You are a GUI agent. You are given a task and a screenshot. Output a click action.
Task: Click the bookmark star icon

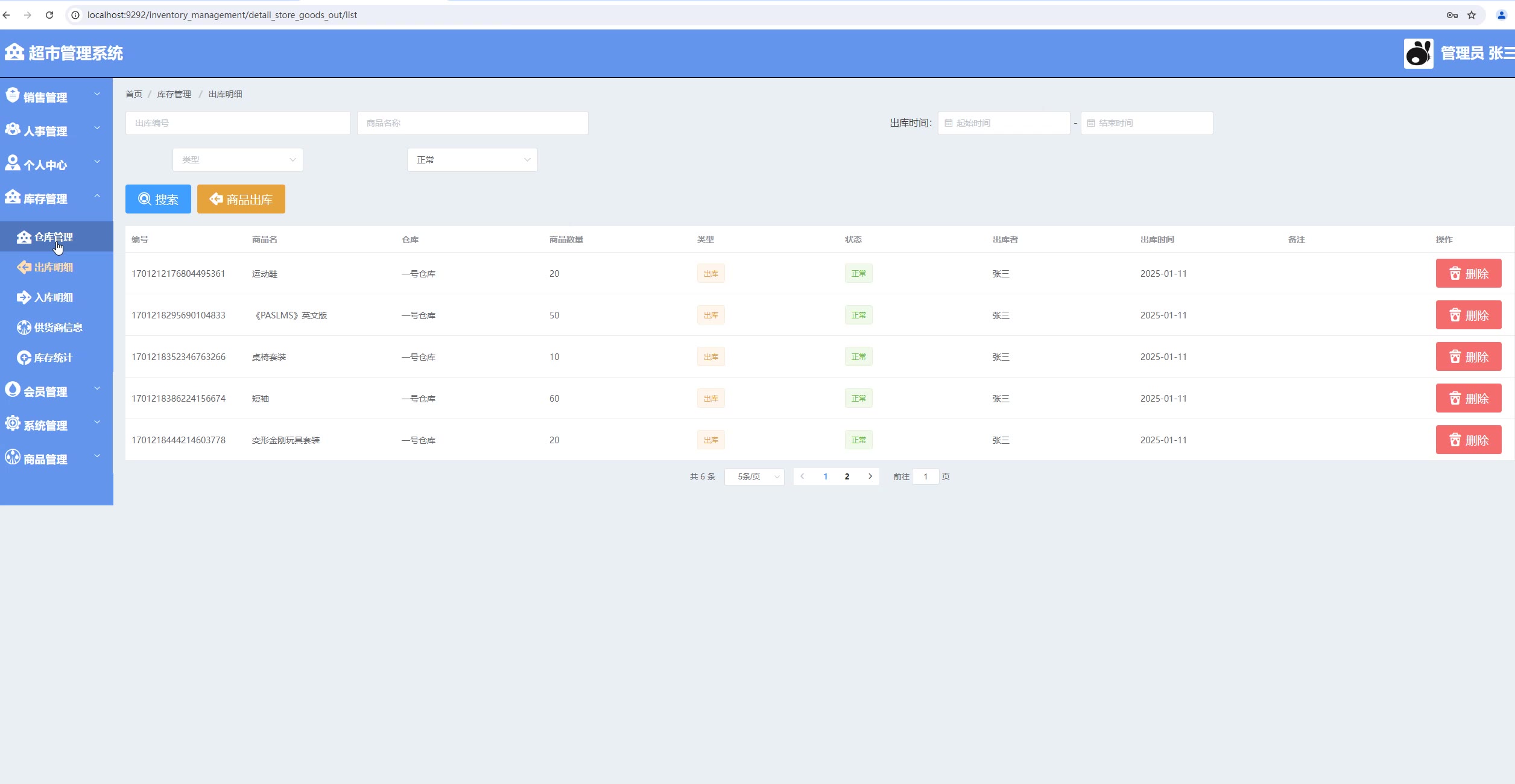pos(1472,15)
